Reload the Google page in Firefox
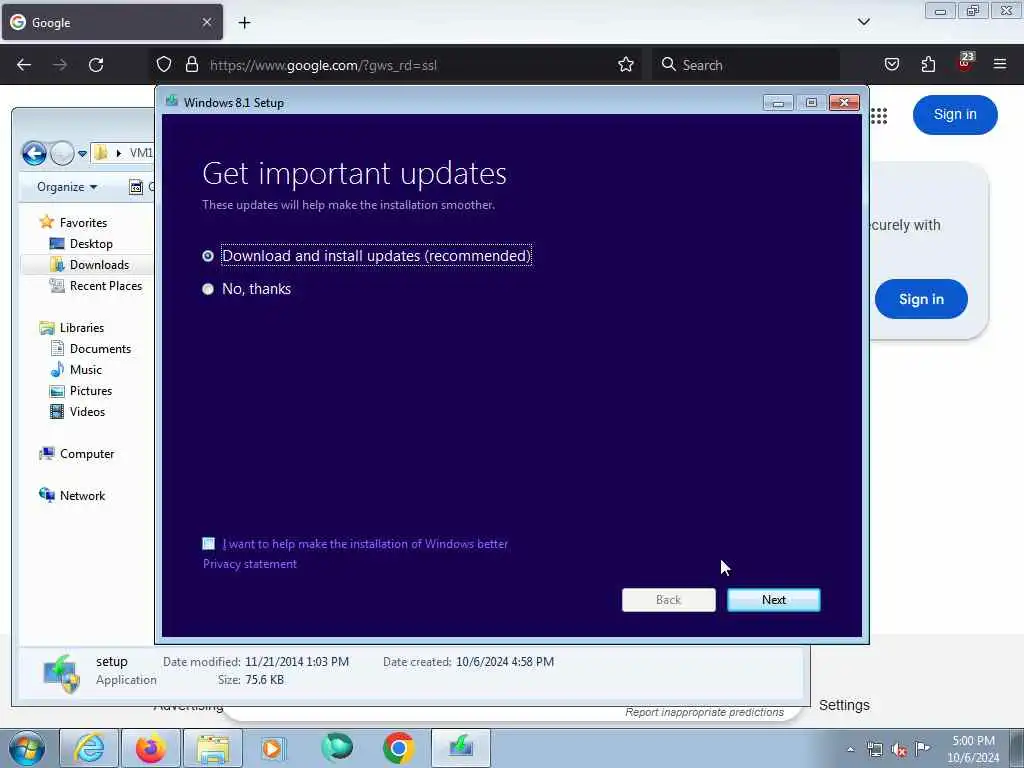 96,65
